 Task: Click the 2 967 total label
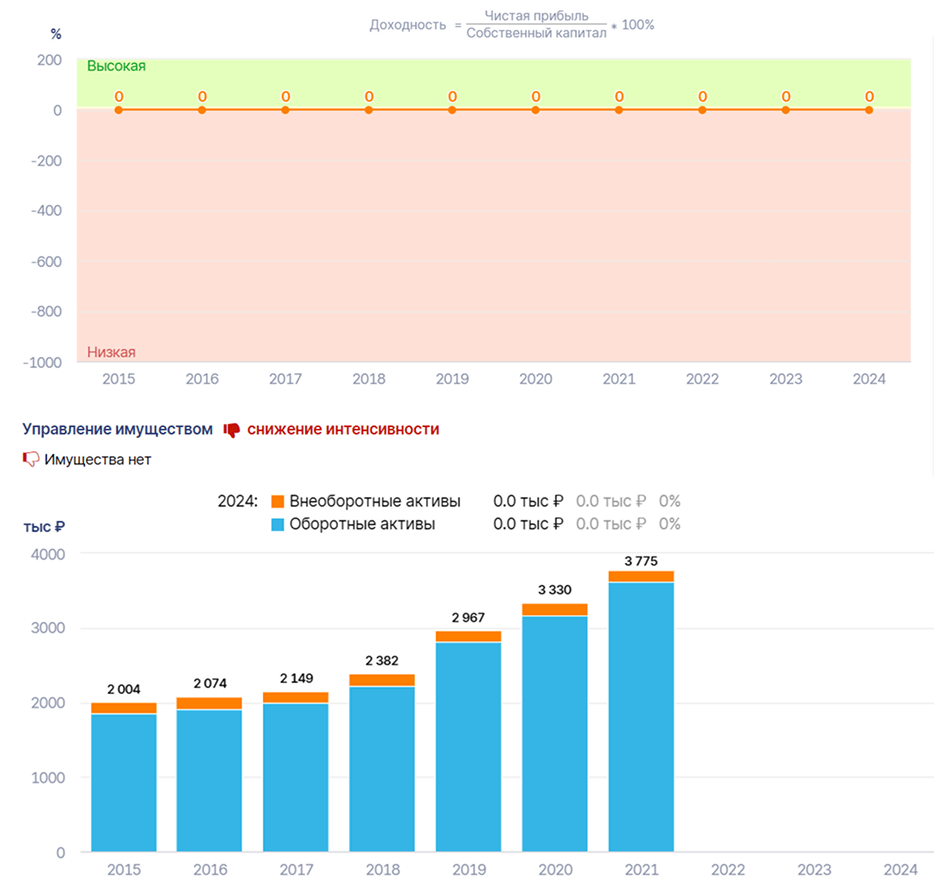[x=468, y=618]
